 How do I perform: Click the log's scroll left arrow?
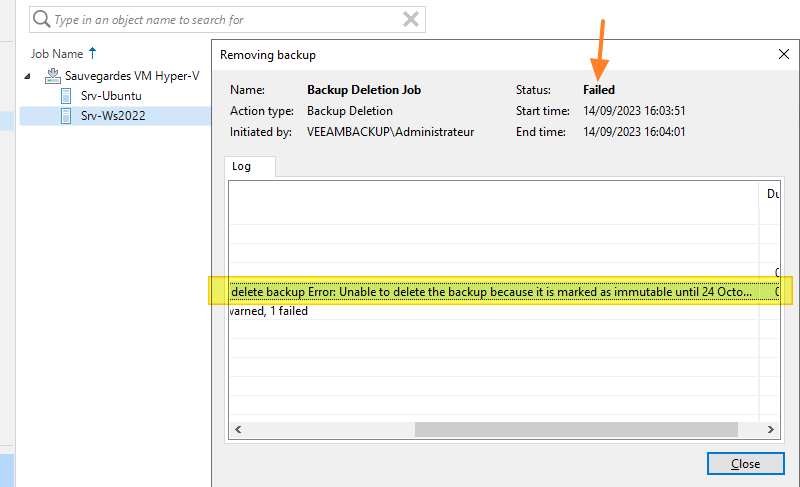click(x=238, y=429)
